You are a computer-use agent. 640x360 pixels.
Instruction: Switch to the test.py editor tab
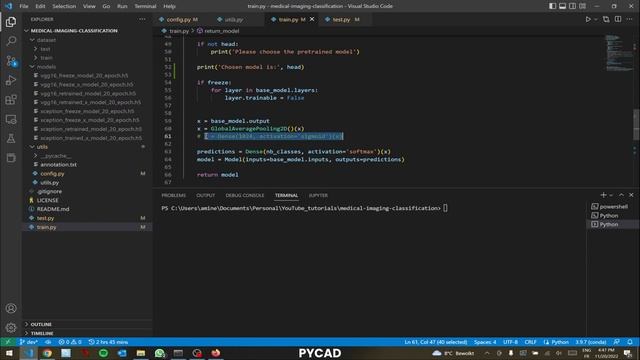point(342,19)
